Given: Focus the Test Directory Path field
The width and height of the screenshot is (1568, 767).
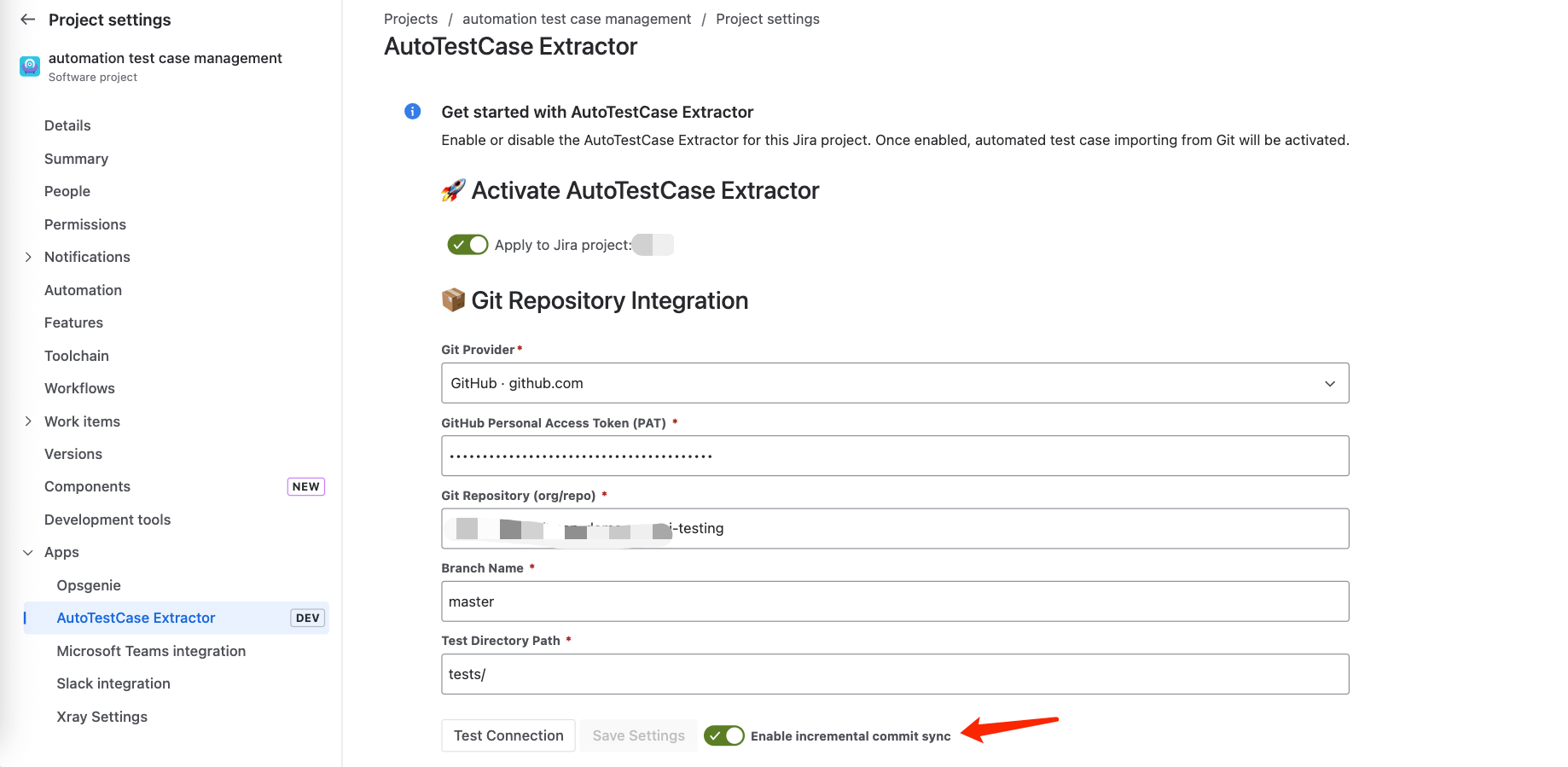Looking at the screenshot, I should pyautogui.click(x=895, y=674).
